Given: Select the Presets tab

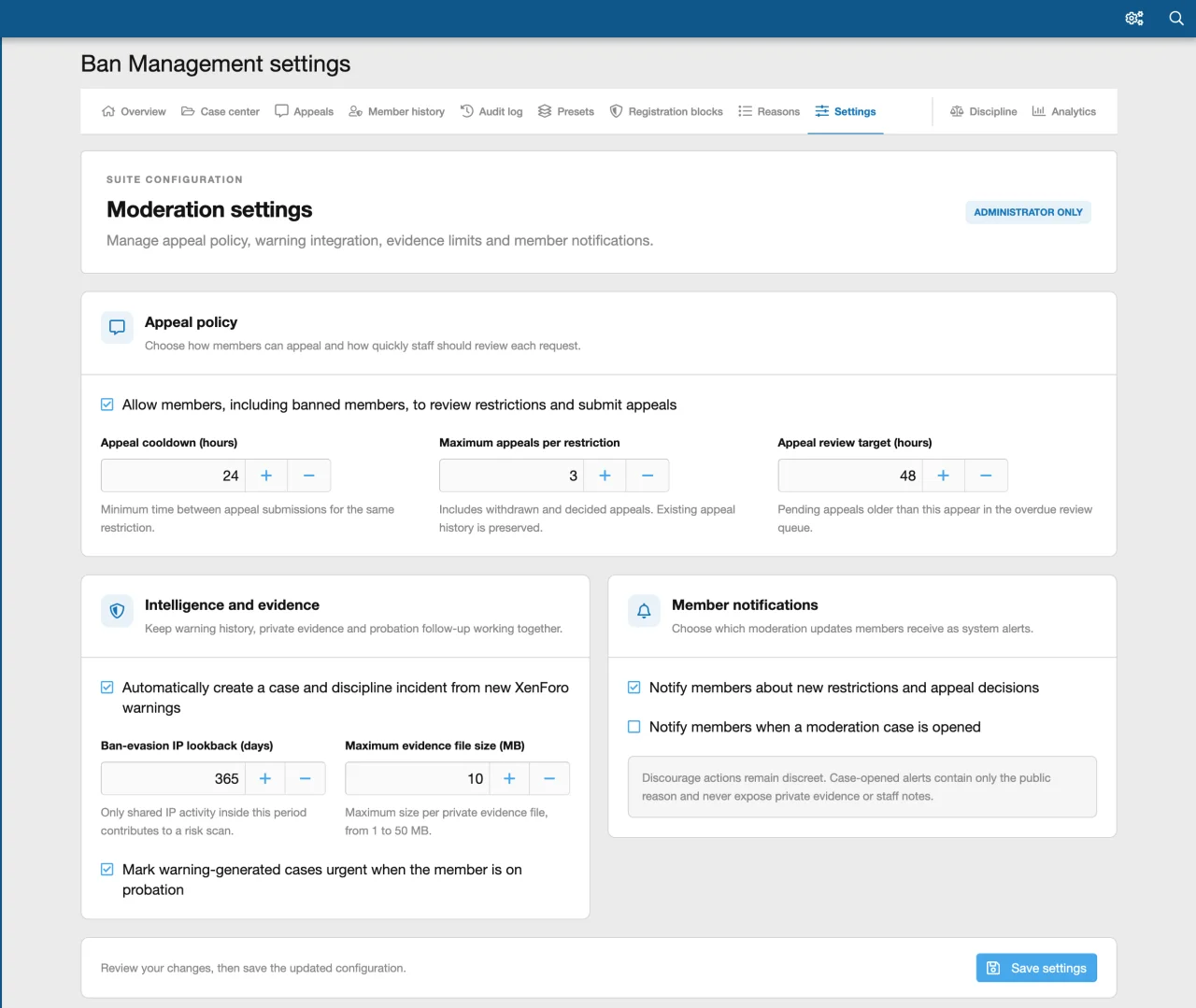Looking at the screenshot, I should 566,111.
